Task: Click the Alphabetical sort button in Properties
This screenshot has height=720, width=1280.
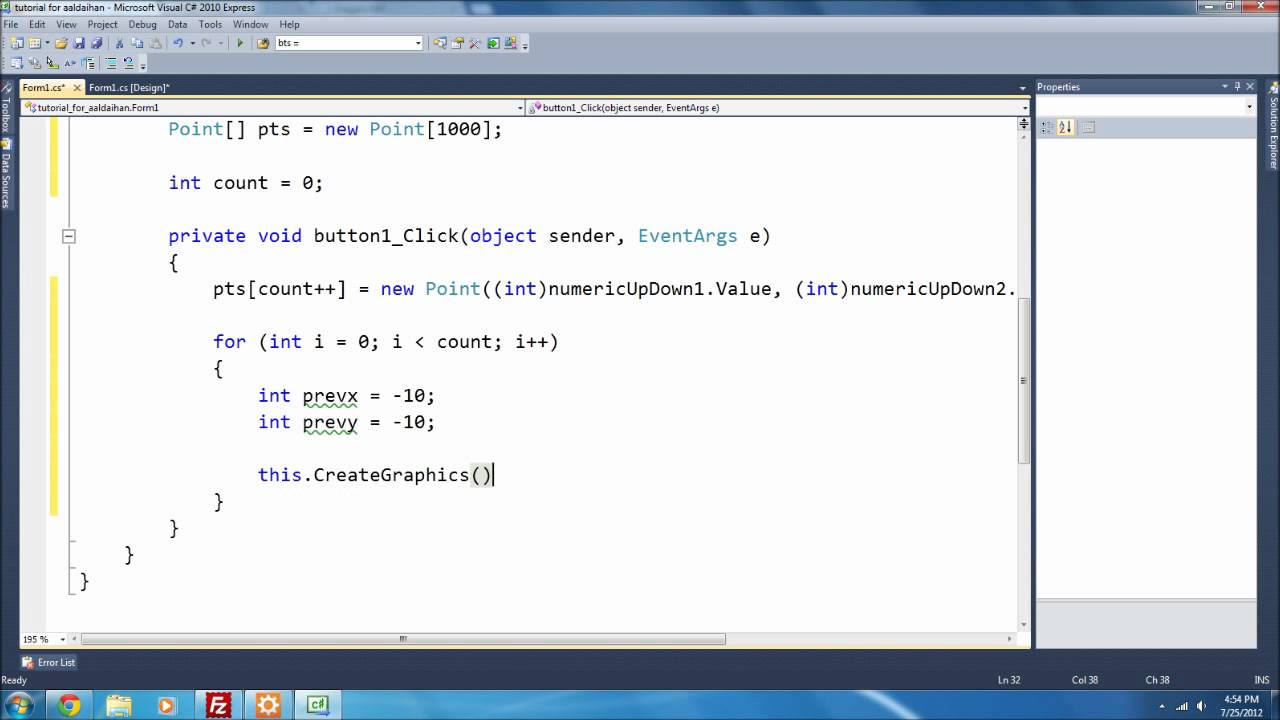Action: pos(1065,127)
